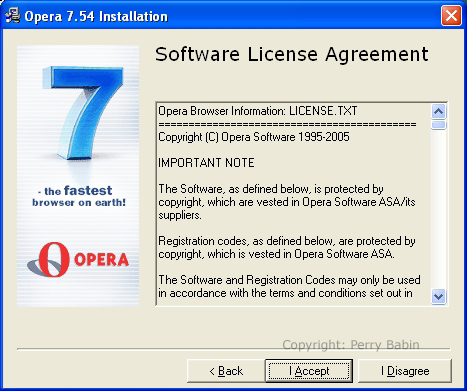
Task: Close the Opera 7.54 Installation window
Action: click(451, 15)
